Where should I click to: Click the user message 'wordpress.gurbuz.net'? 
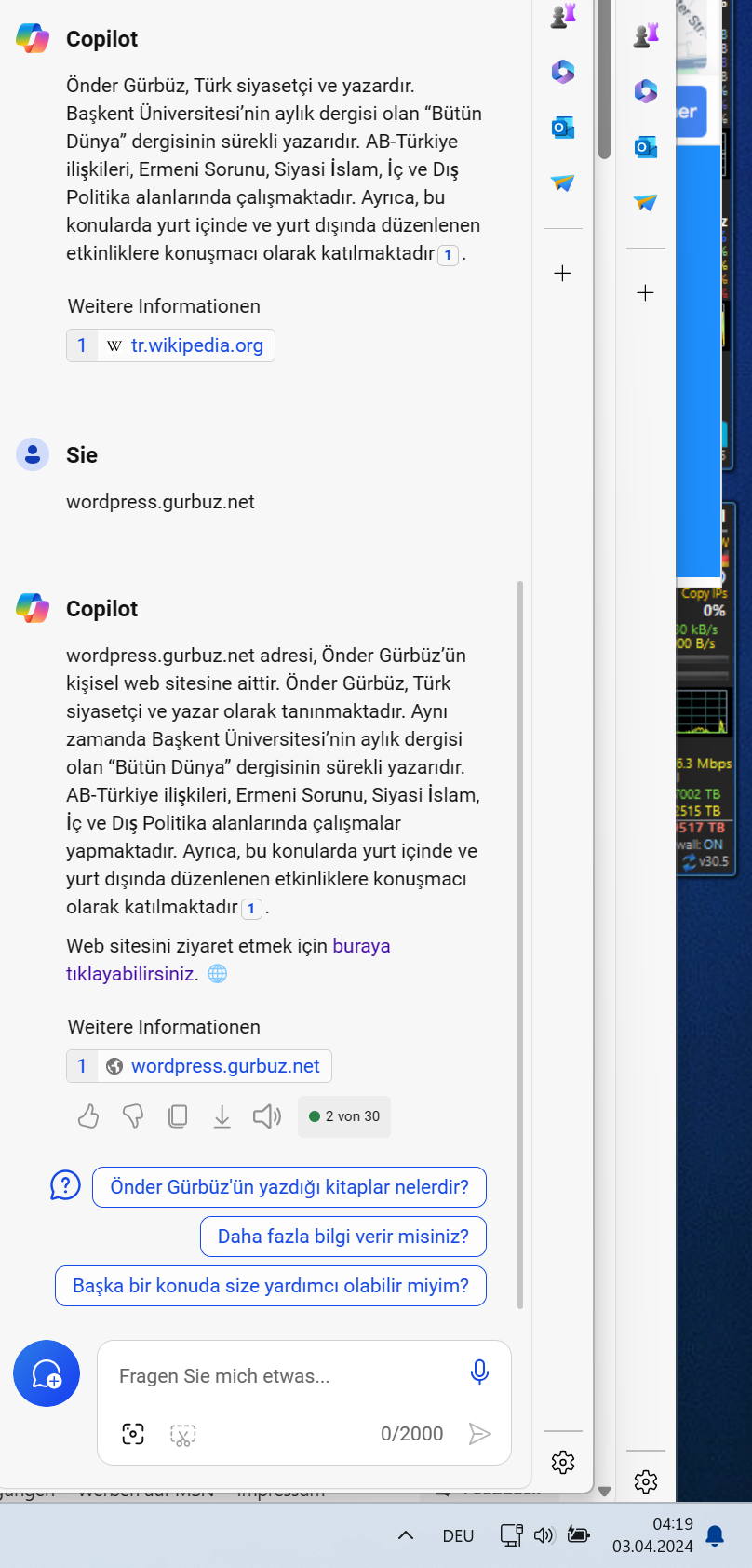click(x=160, y=502)
